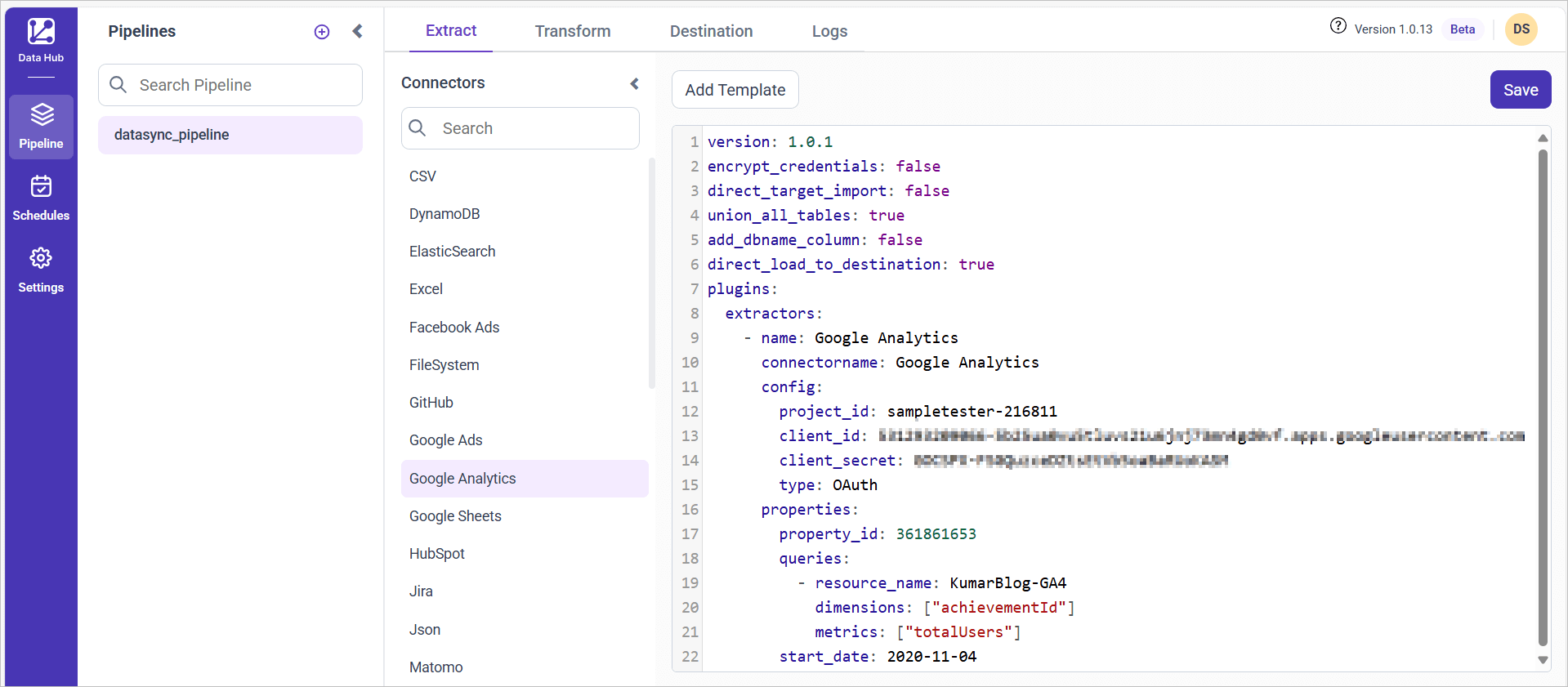Open the DS user avatar
The height and width of the screenshot is (687, 1568).
[x=1521, y=29]
